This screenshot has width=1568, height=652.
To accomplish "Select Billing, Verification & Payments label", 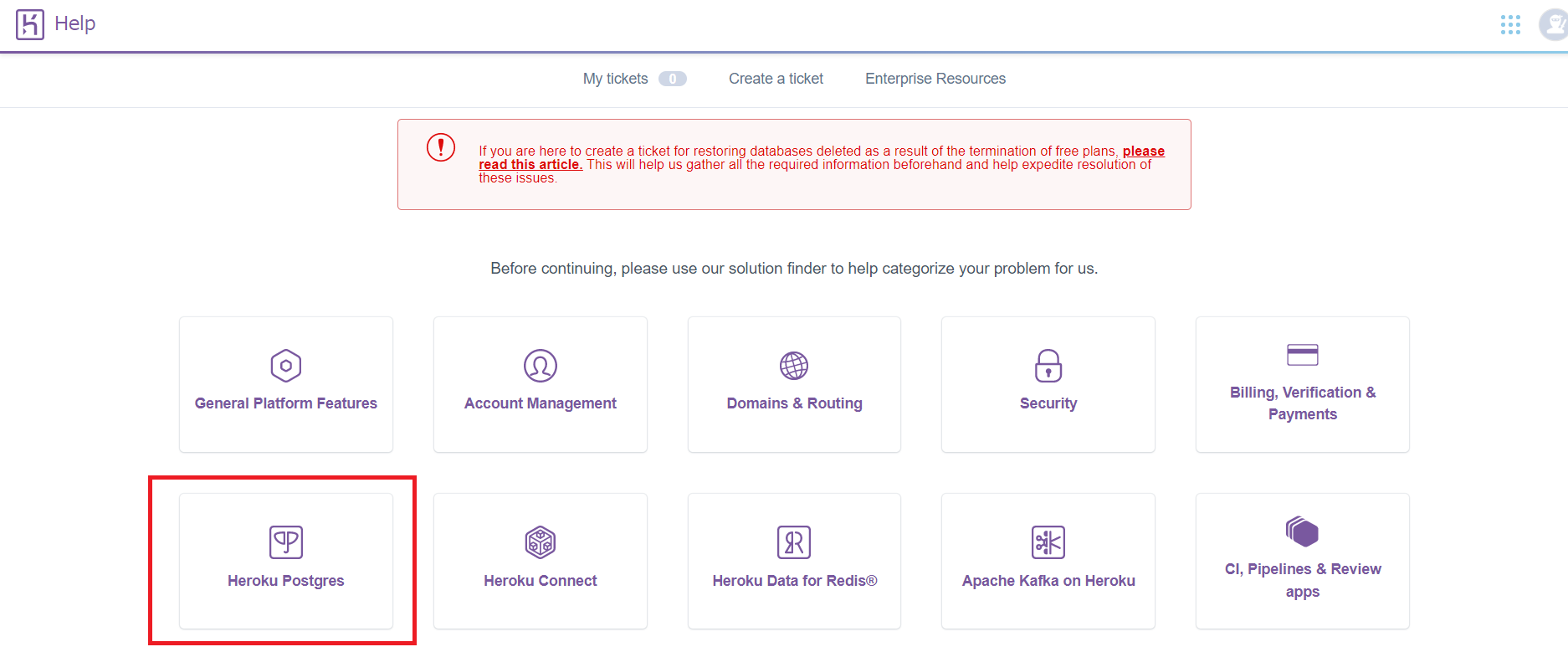I will (1303, 403).
